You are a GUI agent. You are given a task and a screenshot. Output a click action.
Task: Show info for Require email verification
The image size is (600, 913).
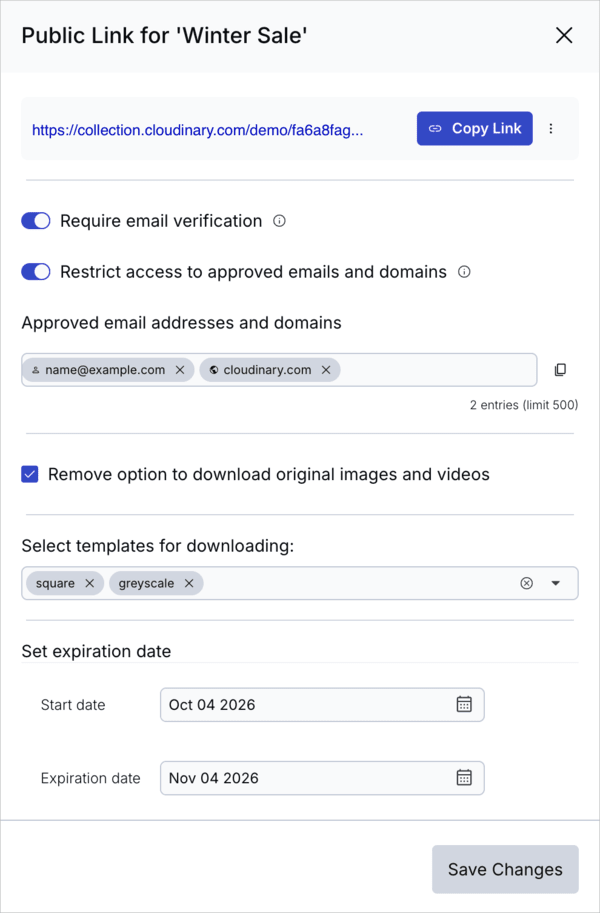tap(280, 221)
